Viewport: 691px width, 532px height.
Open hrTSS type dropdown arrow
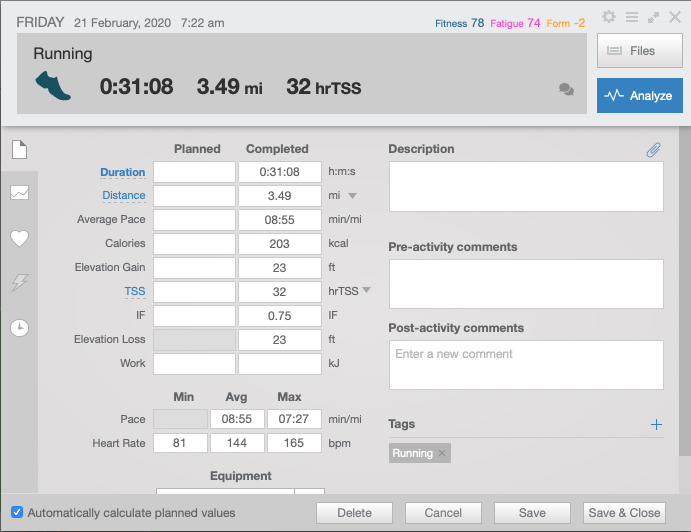coord(367,290)
